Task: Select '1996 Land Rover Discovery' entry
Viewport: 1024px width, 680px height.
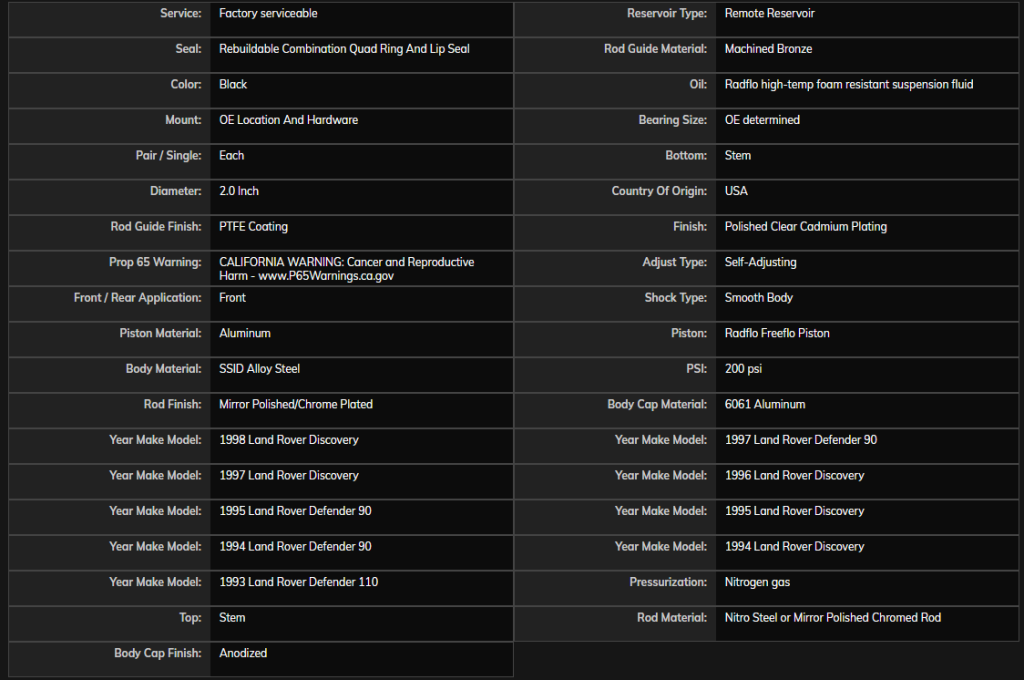Action: pos(794,475)
